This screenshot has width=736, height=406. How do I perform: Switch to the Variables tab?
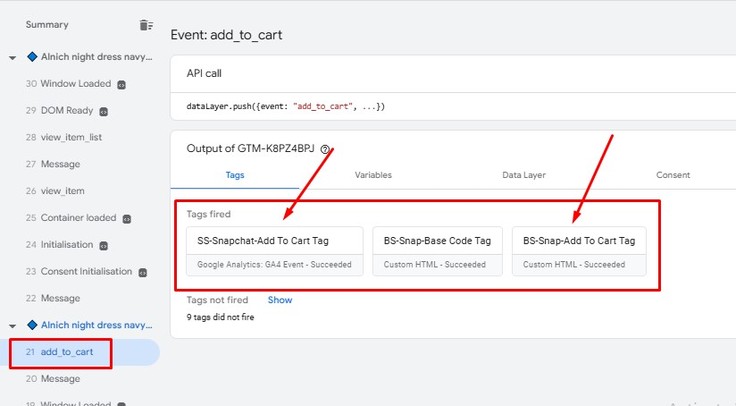[x=373, y=175]
